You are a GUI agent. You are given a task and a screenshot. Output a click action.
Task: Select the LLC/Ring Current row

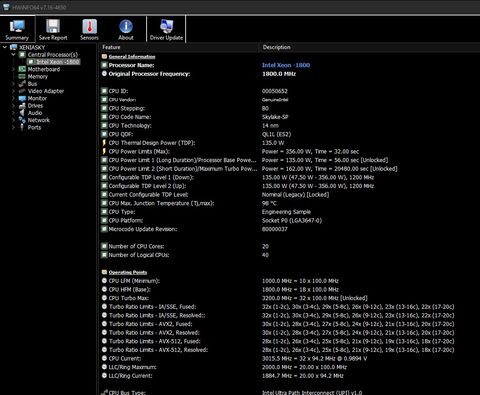(289, 376)
